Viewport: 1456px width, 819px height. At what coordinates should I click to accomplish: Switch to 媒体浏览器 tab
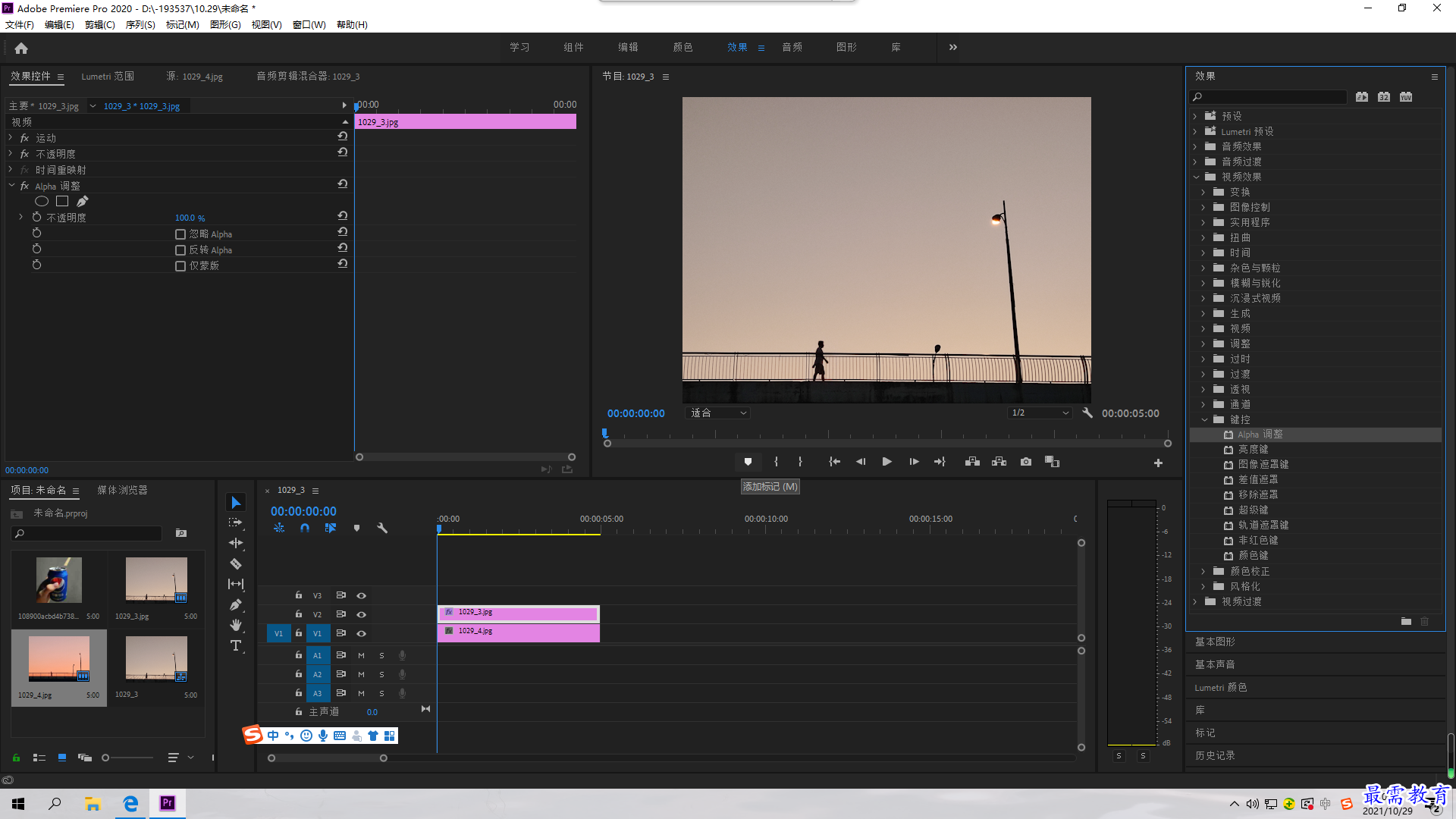point(122,491)
